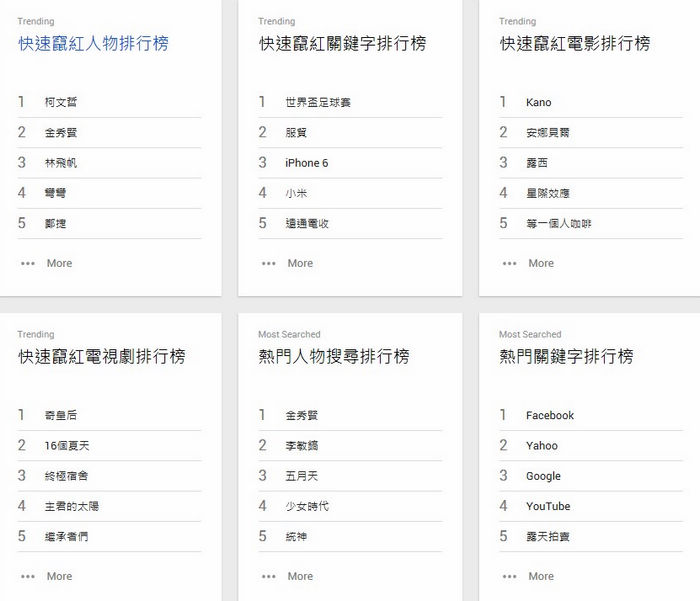Click the iPhone 6 trending keyword
700x601 pixels.
click(306, 163)
